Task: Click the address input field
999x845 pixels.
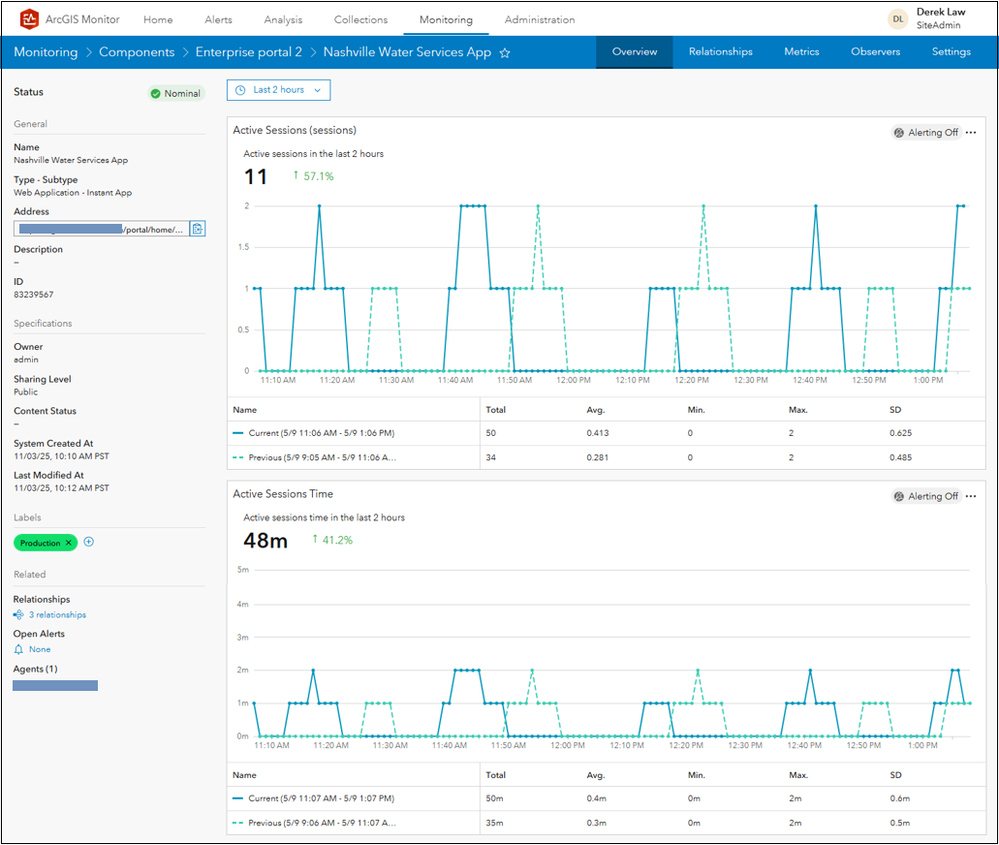Action: pyautogui.click(x=101, y=229)
